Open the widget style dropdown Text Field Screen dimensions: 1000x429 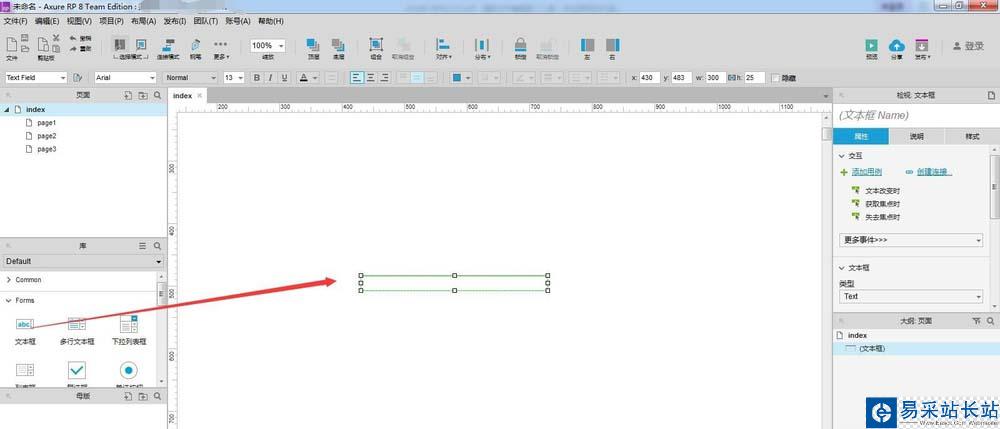click(x=36, y=78)
